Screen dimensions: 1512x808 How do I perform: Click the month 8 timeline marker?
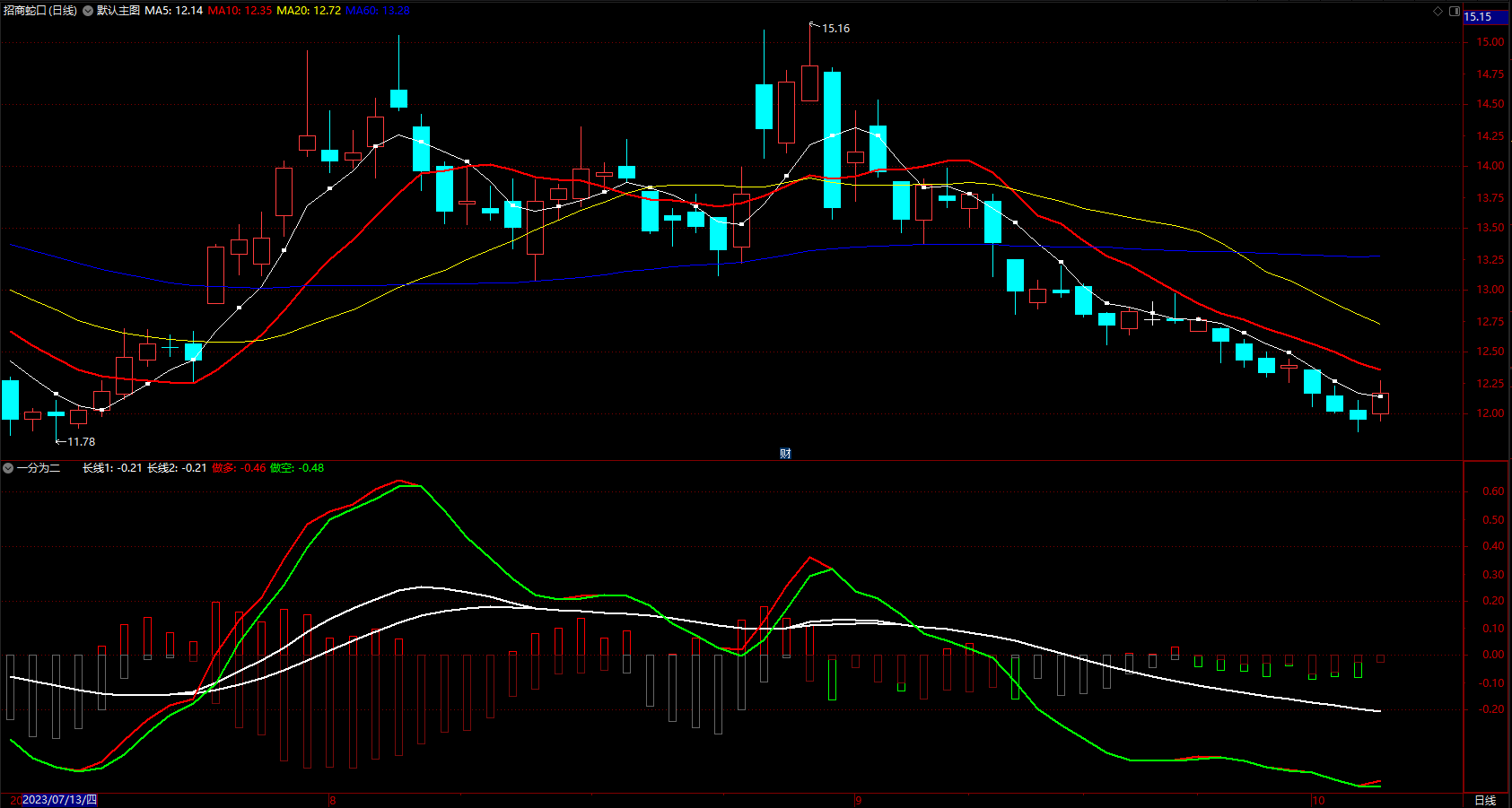pyautogui.click(x=332, y=800)
